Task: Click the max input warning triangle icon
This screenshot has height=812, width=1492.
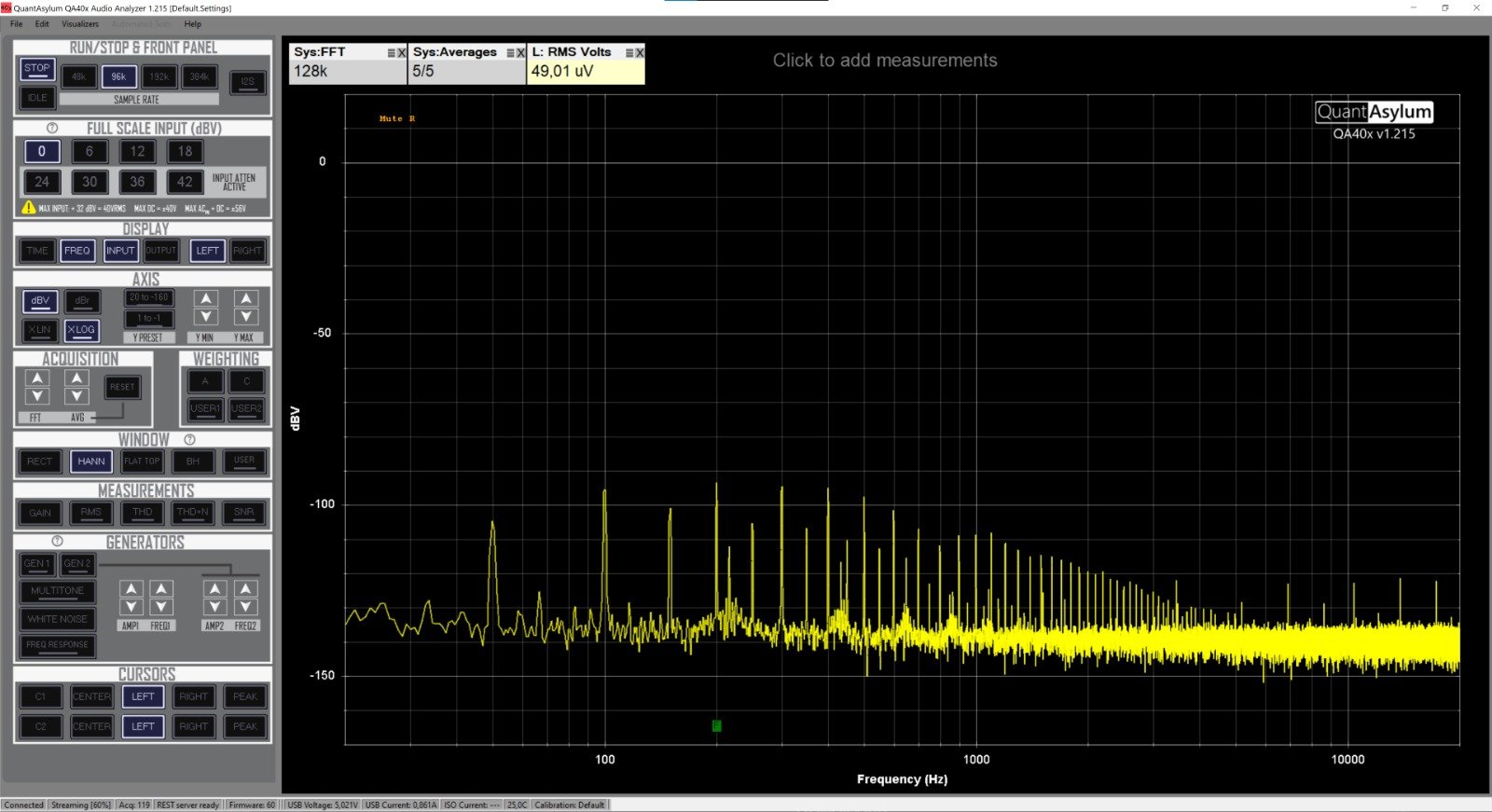Action: pyautogui.click(x=29, y=208)
